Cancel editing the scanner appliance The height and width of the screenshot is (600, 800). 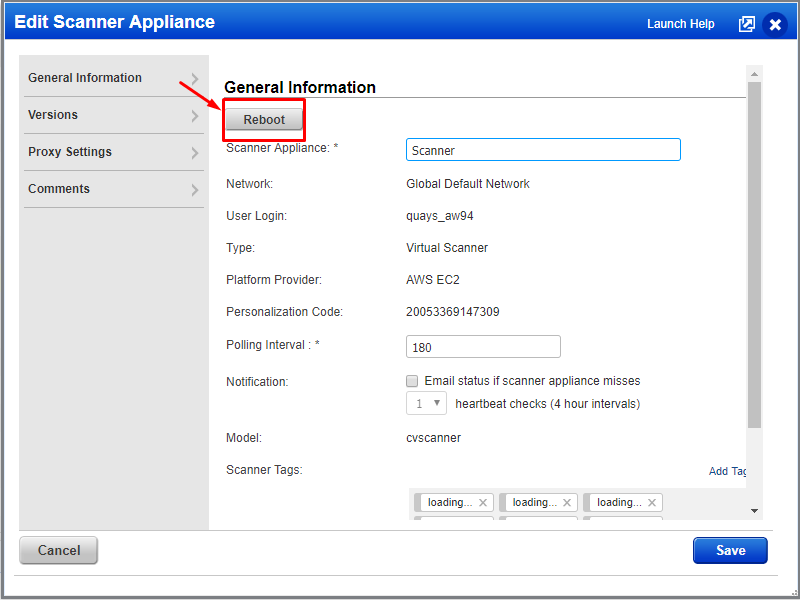tap(58, 550)
